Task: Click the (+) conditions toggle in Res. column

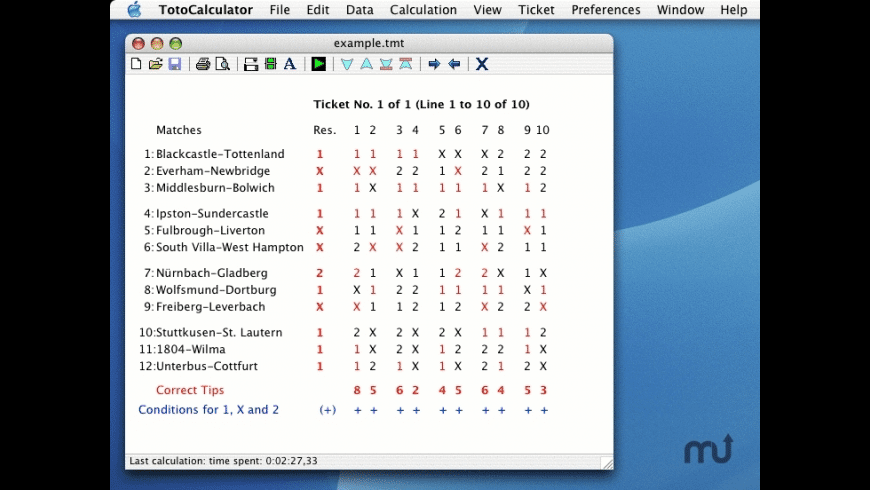Action: click(327, 410)
